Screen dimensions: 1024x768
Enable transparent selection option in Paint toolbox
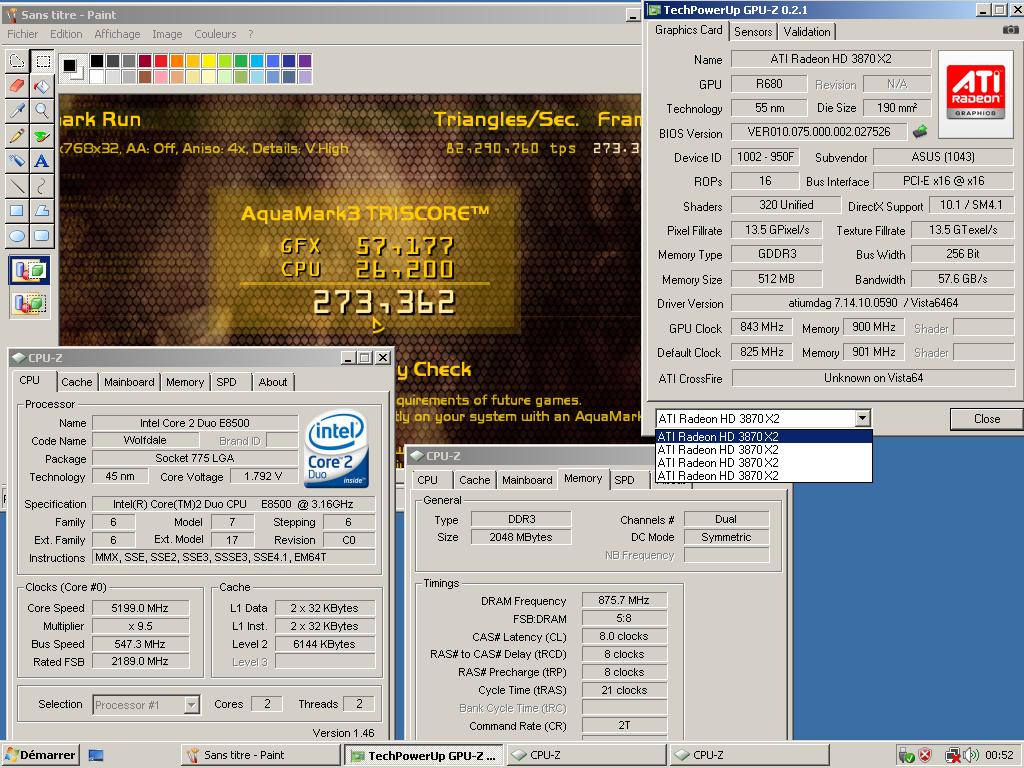(x=29, y=304)
